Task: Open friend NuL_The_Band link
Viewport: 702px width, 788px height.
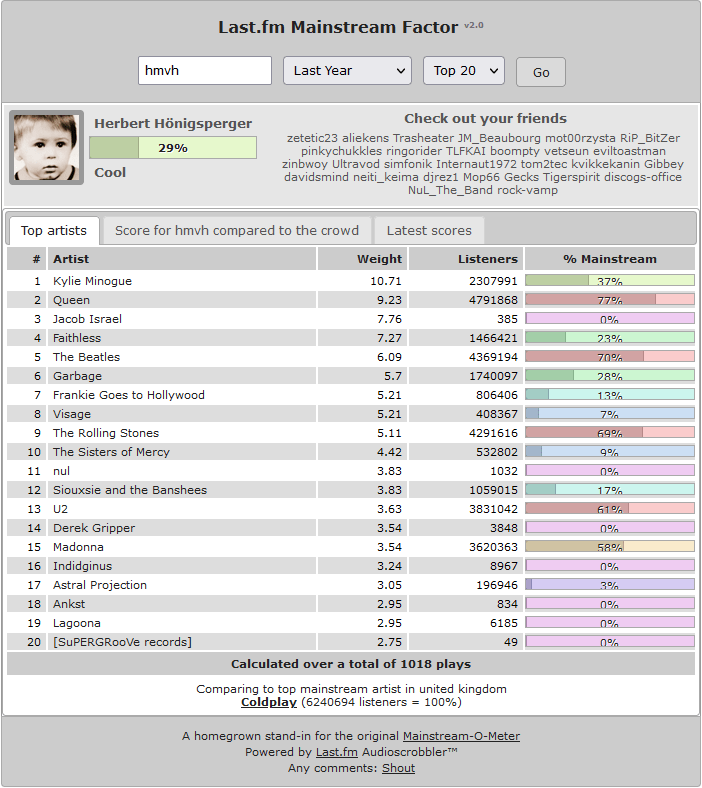Action: [450, 190]
